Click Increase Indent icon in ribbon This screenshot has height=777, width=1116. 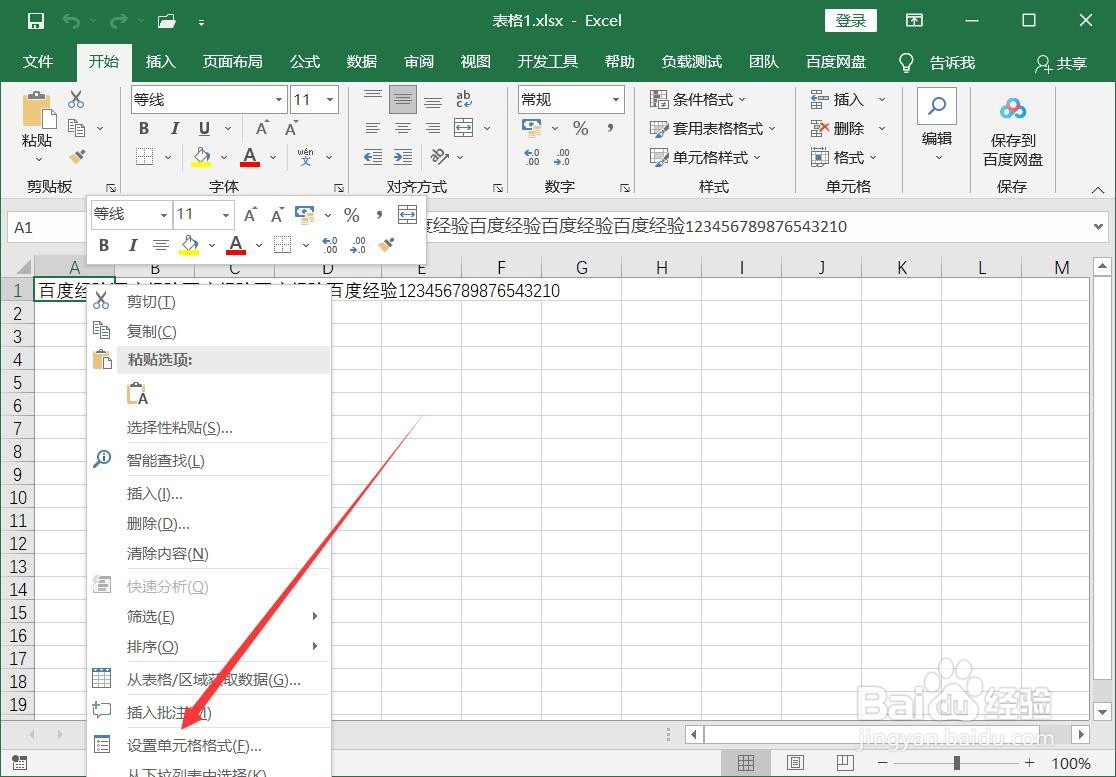[x=403, y=157]
